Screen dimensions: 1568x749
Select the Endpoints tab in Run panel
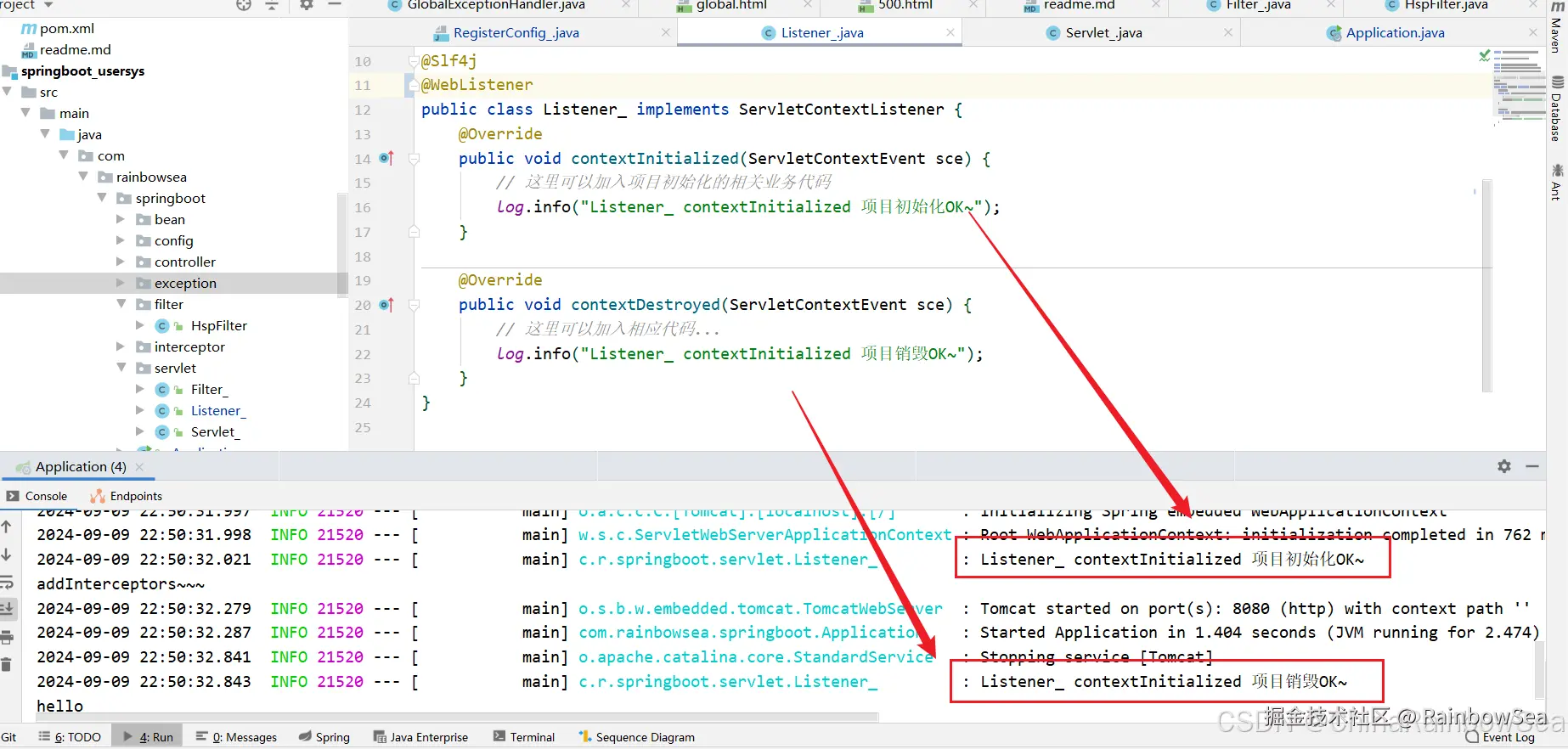coord(127,496)
